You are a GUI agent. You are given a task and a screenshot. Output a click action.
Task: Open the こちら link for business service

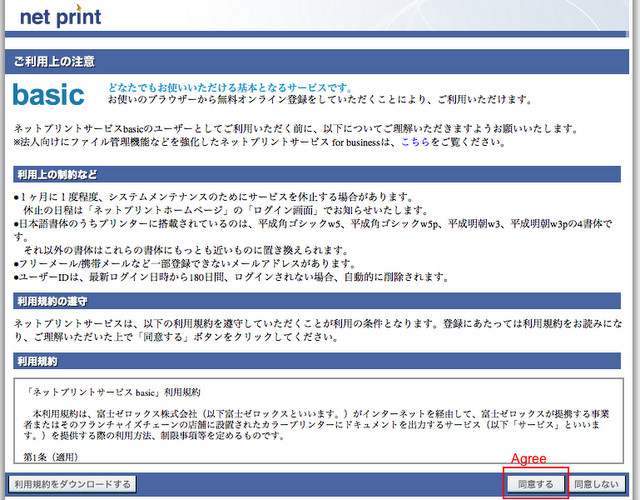(416, 142)
